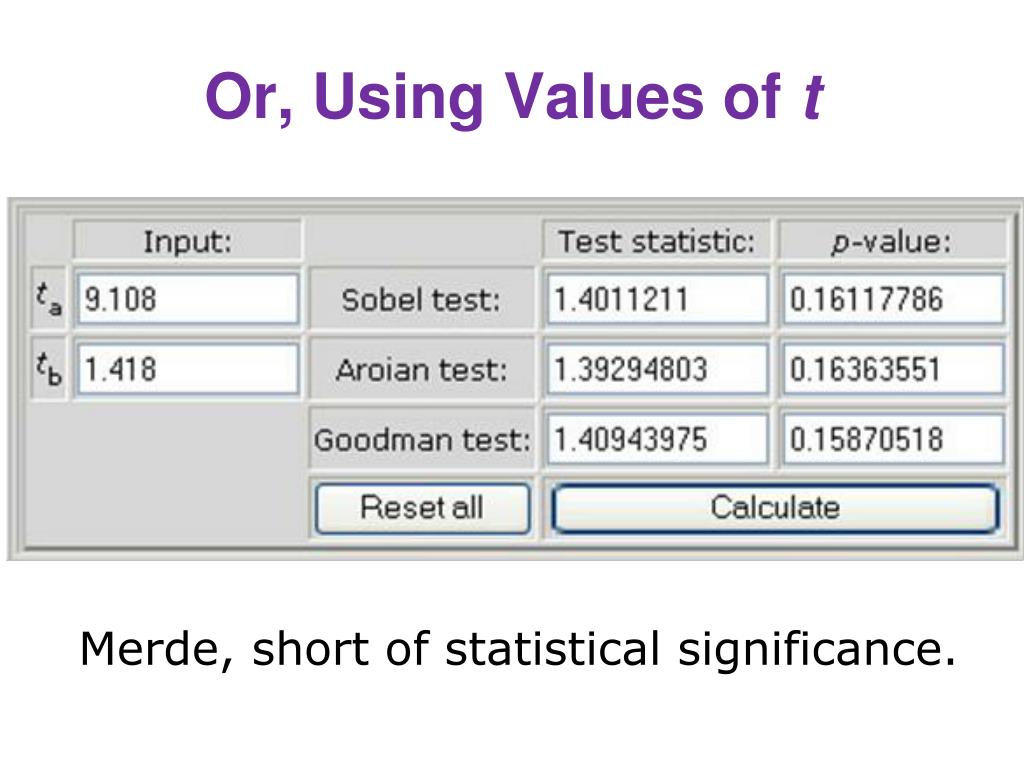The width and height of the screenshot is (1024, 768).
Task: Select the t-b input field containing 1.418
Action: pos(188,370)
